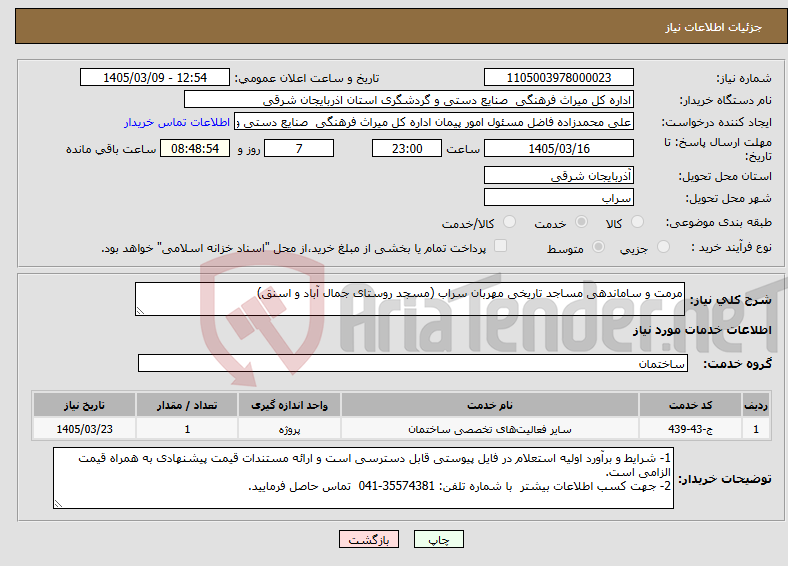The width and height of the screenshot is (788, 566).
Task: Click the general description text area
Action: 410,299
